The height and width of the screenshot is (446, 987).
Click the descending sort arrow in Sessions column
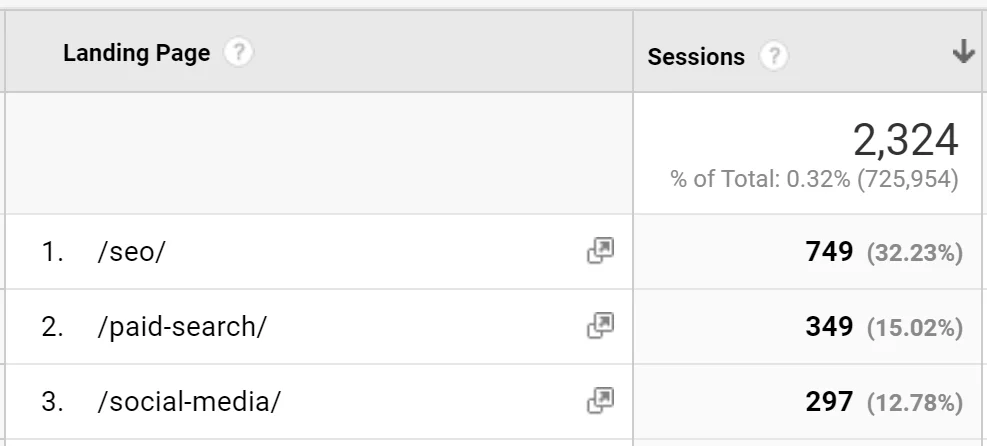click(963, 53)
